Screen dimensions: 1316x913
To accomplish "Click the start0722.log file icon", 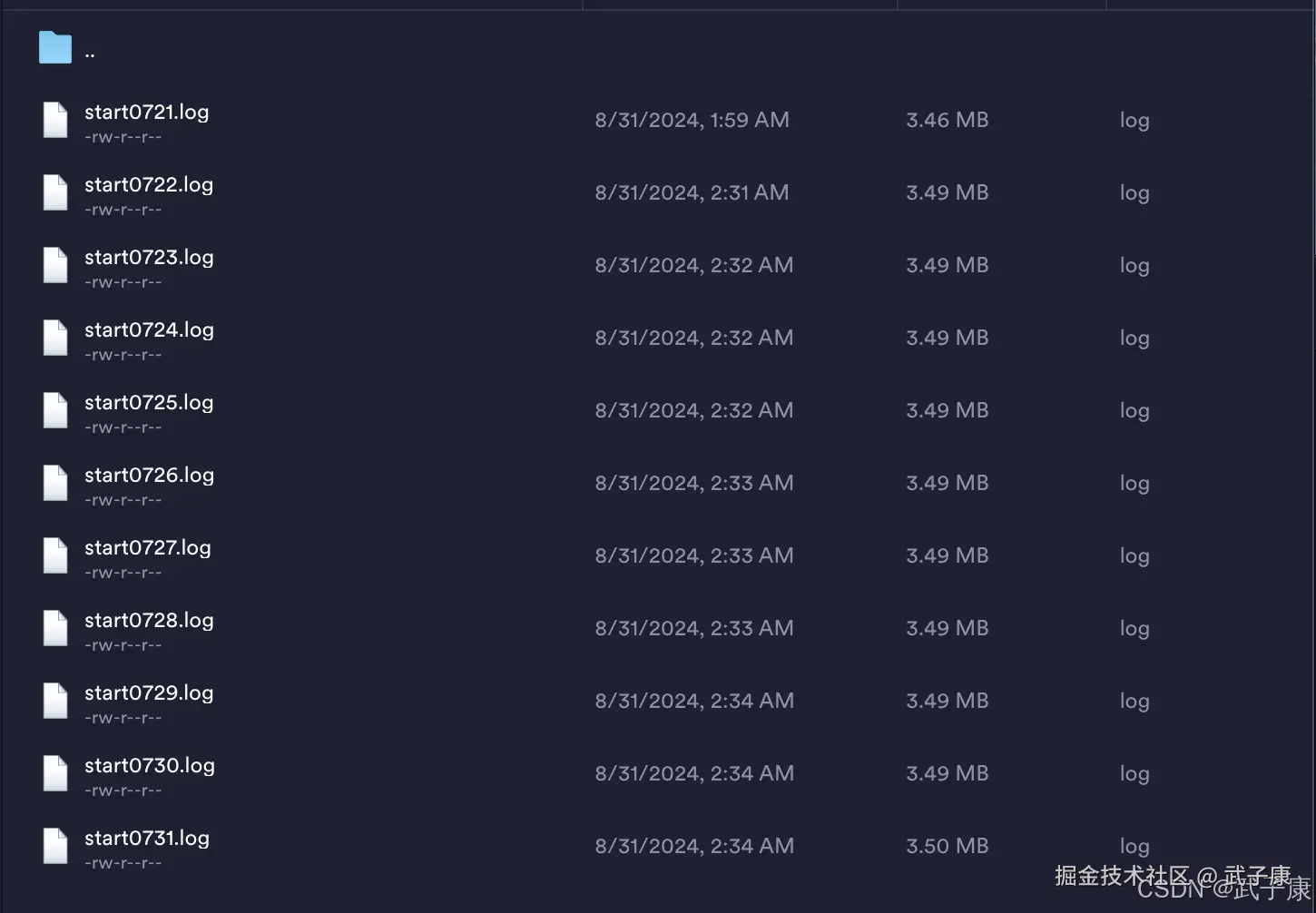I will pos(54,192).
